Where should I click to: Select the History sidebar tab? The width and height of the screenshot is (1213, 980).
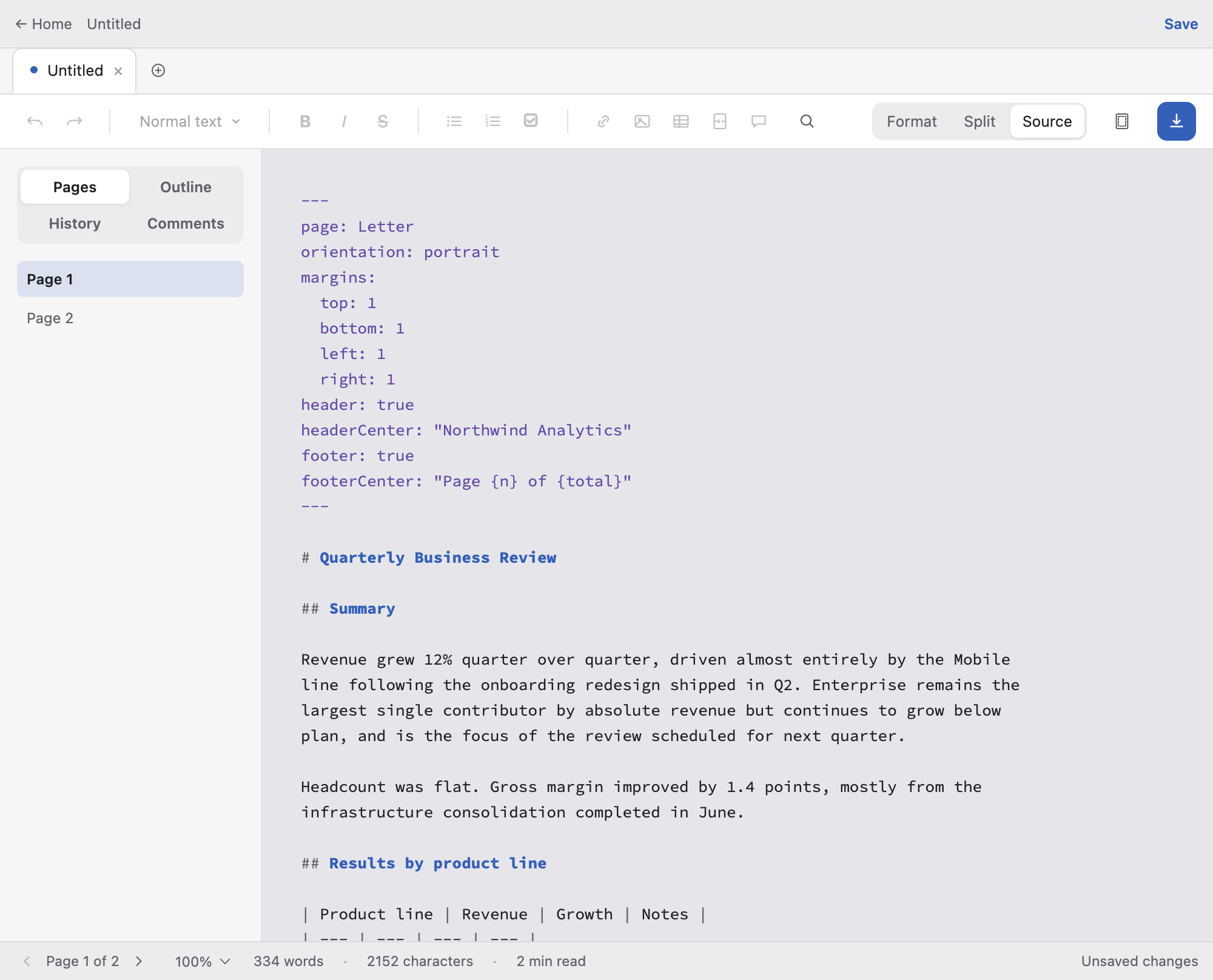click(75, 223)
